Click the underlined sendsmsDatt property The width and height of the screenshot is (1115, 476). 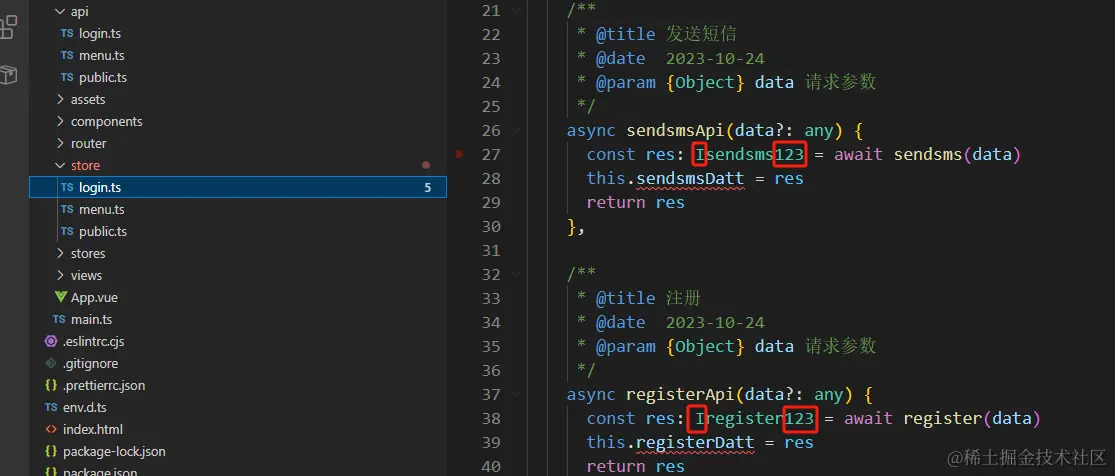click(690, 179)
